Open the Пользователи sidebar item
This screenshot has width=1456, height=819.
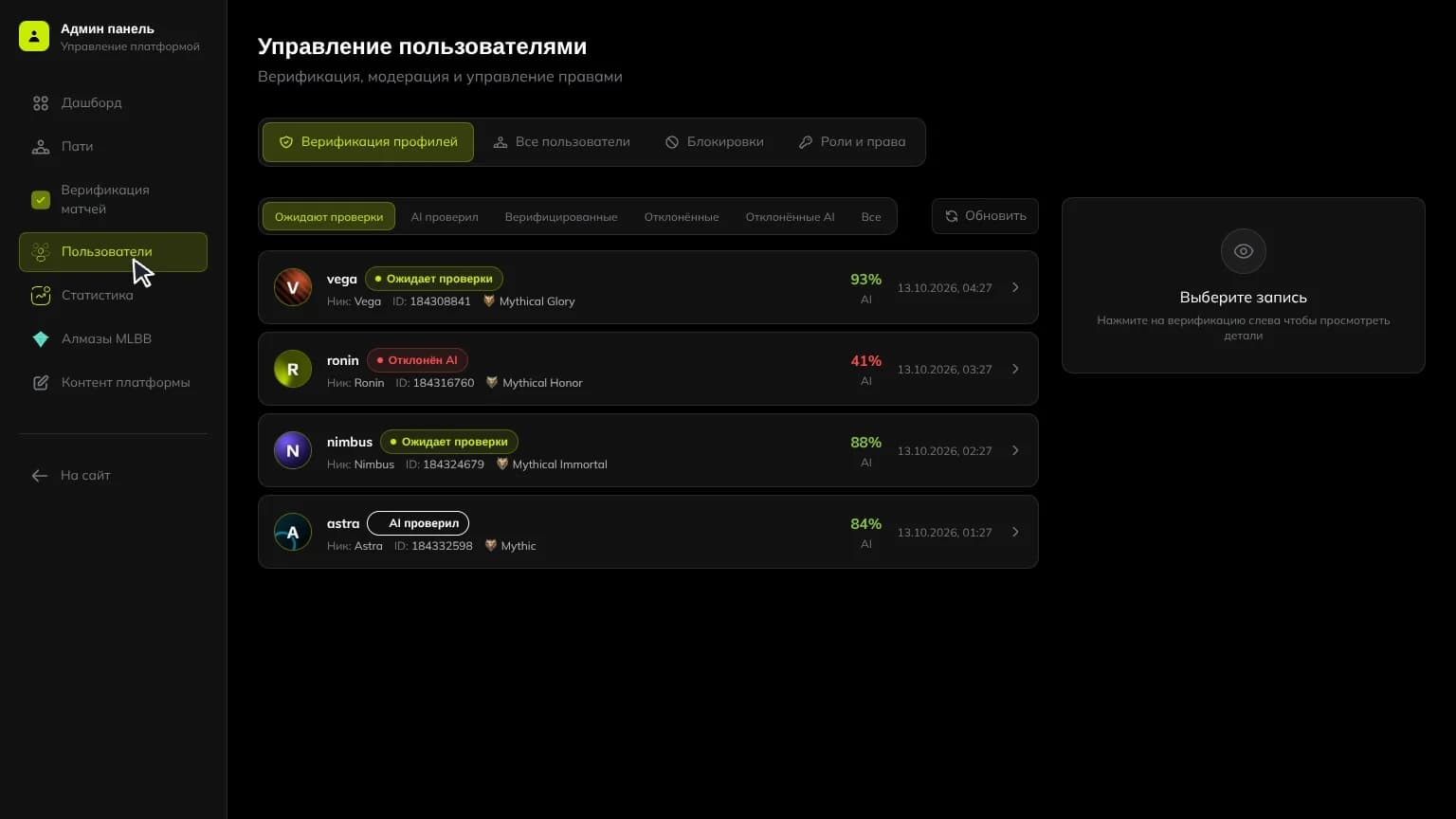point(113,252)
